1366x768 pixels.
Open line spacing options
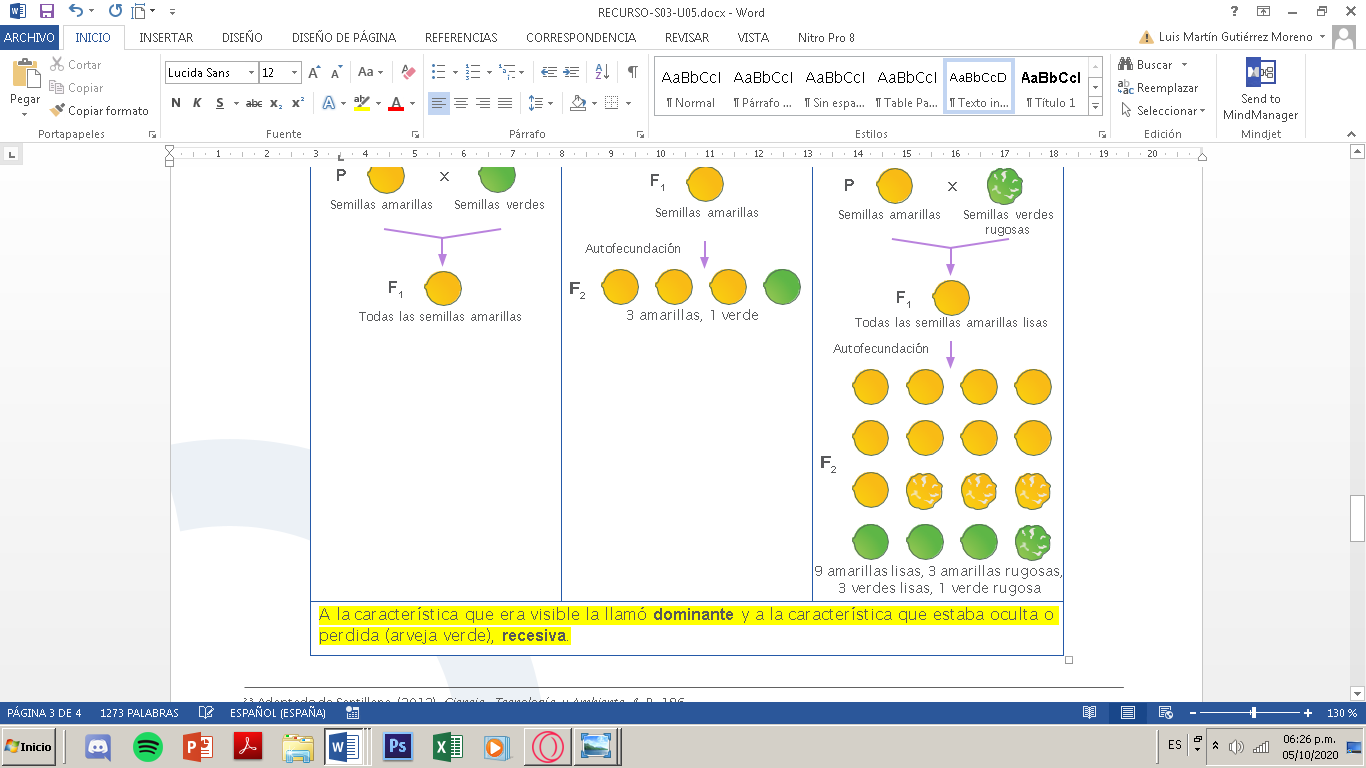tap(540, 103)
